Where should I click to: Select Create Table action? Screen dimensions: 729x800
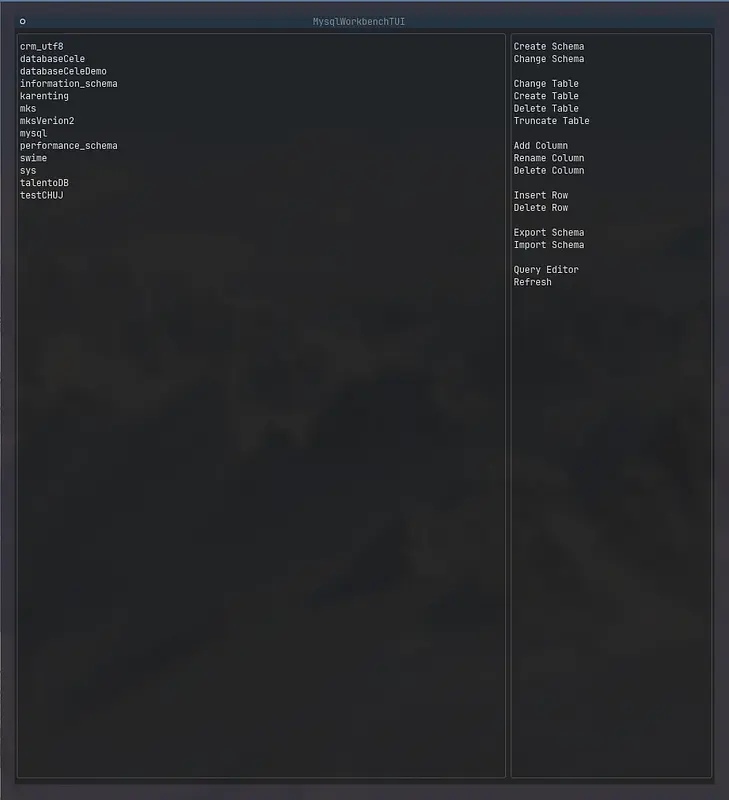click(546, 96)
